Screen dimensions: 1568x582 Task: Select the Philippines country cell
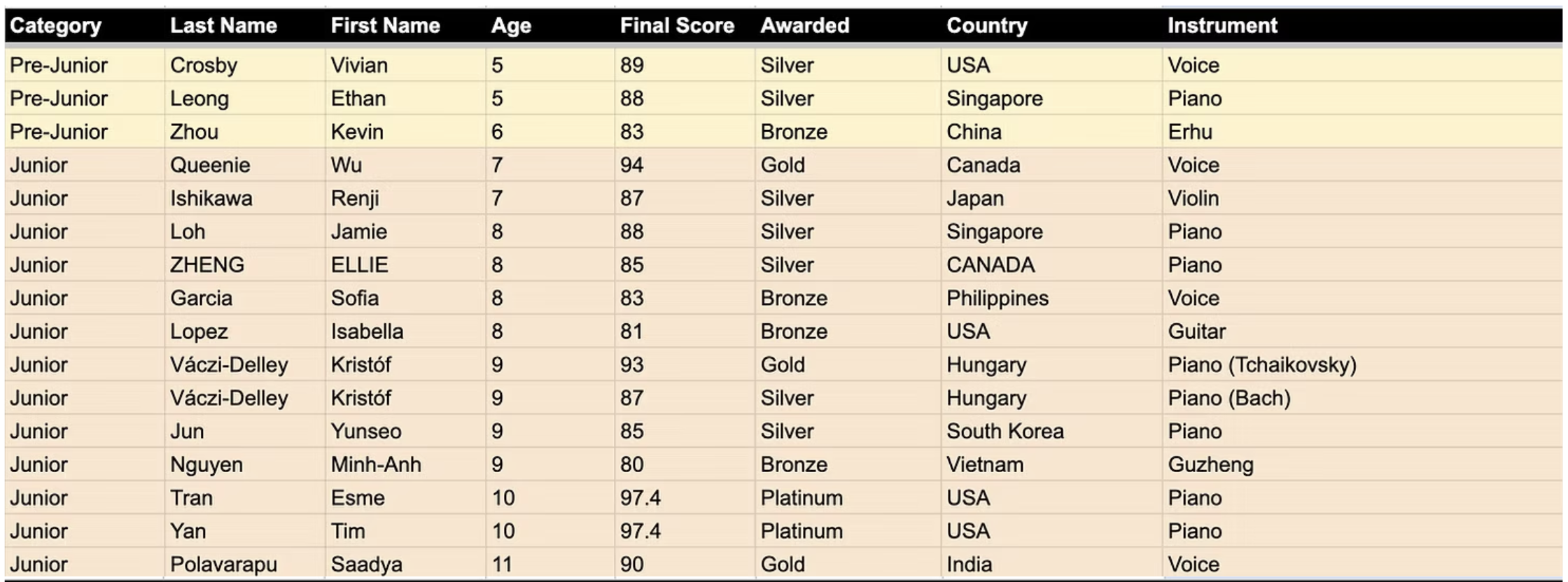[997, 298]
